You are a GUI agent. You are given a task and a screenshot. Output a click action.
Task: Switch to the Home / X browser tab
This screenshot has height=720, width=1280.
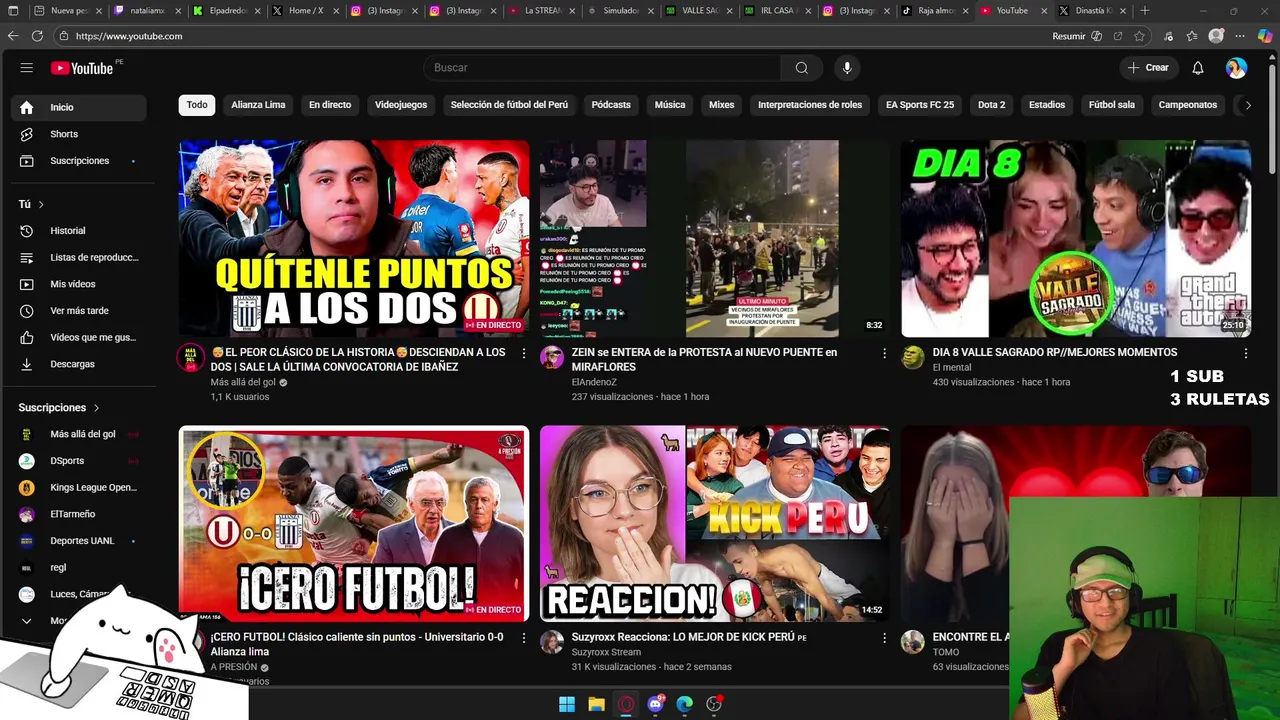click(304, 11)
